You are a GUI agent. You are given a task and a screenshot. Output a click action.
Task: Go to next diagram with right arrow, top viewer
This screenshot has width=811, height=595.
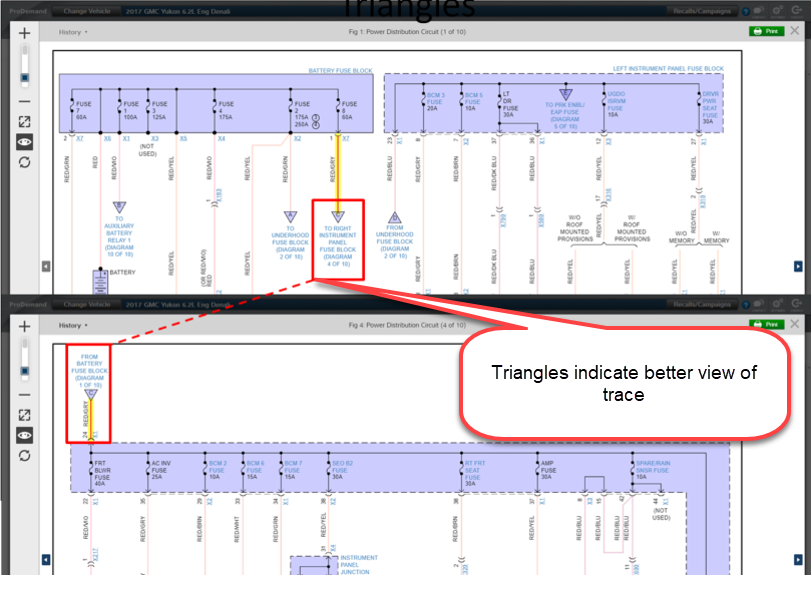(798, 266)
